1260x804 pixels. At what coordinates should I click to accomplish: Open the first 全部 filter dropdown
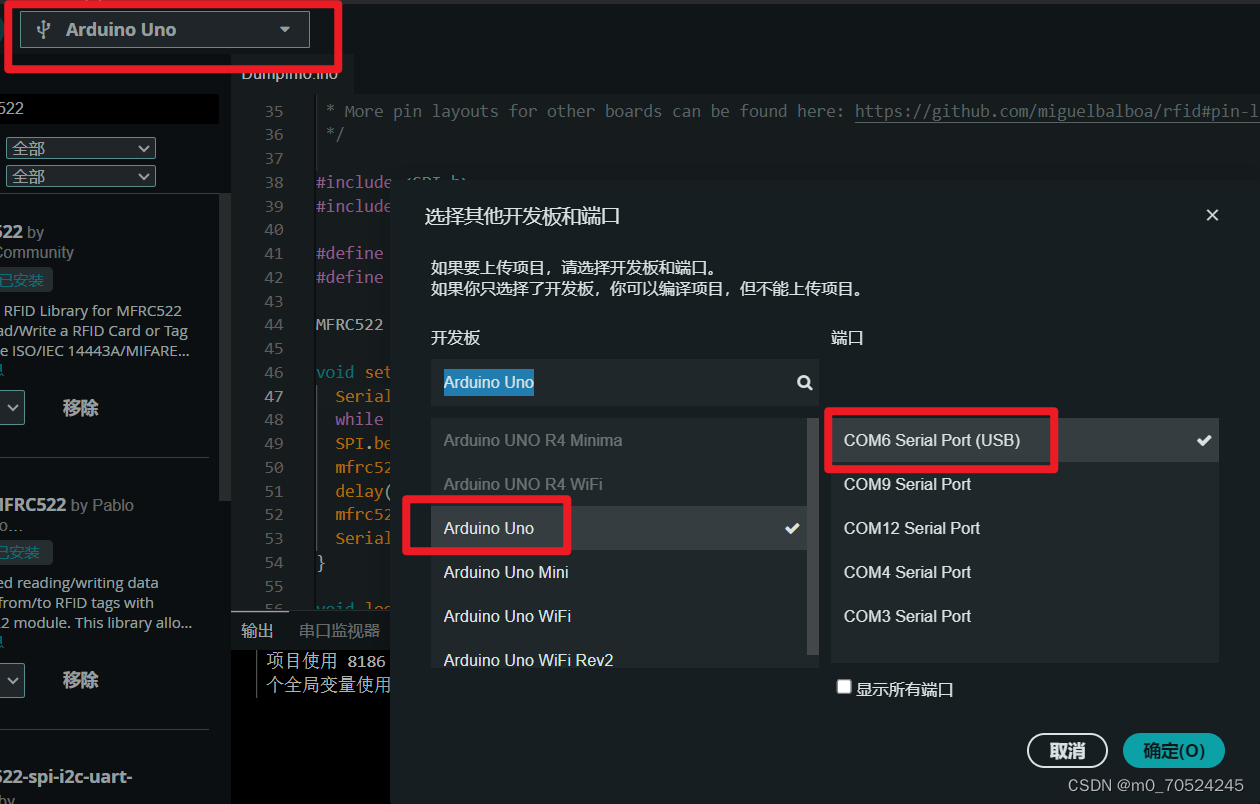pyautogui.click(x=81, y=148)
